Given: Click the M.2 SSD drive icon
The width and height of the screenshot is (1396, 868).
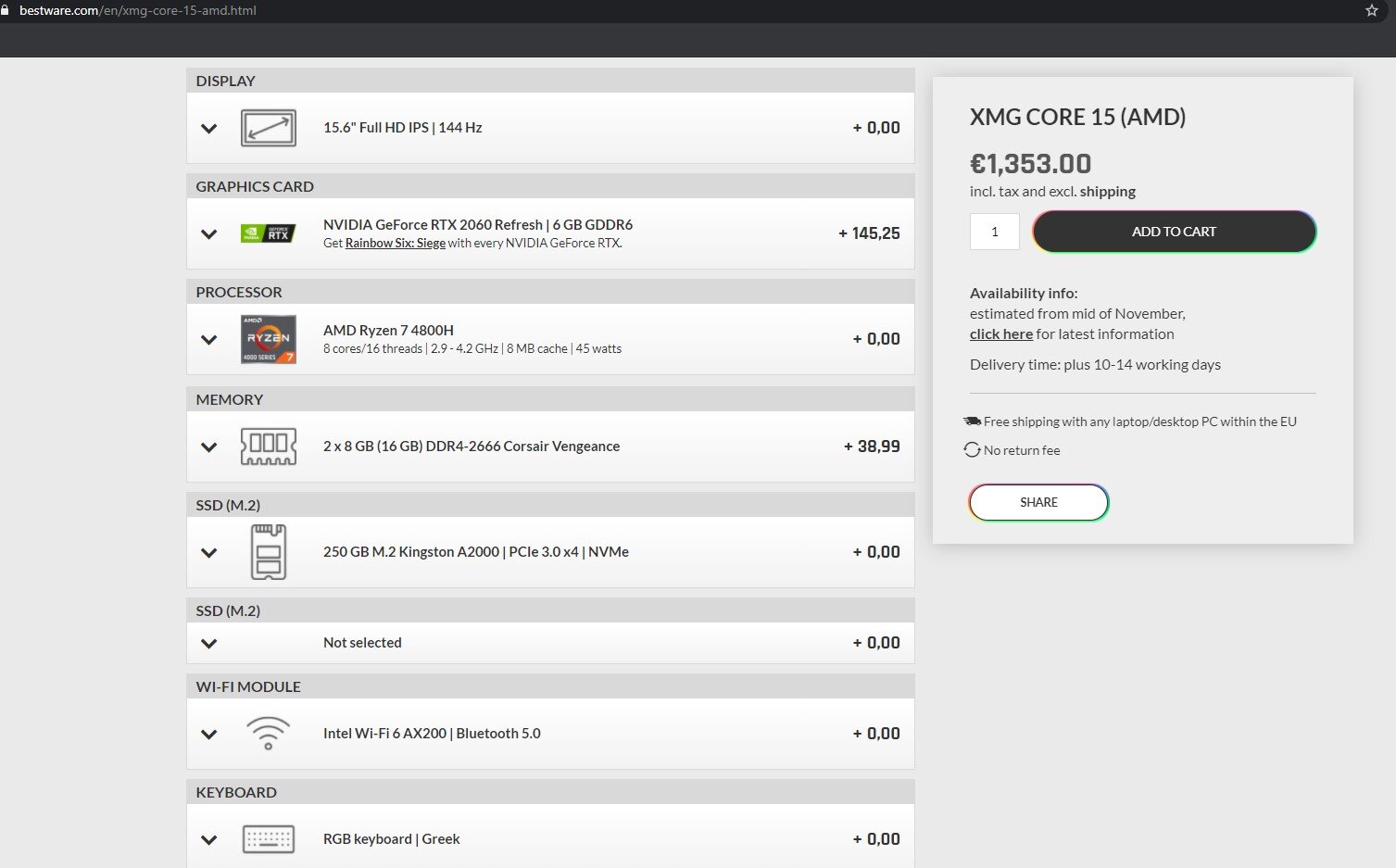Looking at the screenshot, I should [269, 552].
